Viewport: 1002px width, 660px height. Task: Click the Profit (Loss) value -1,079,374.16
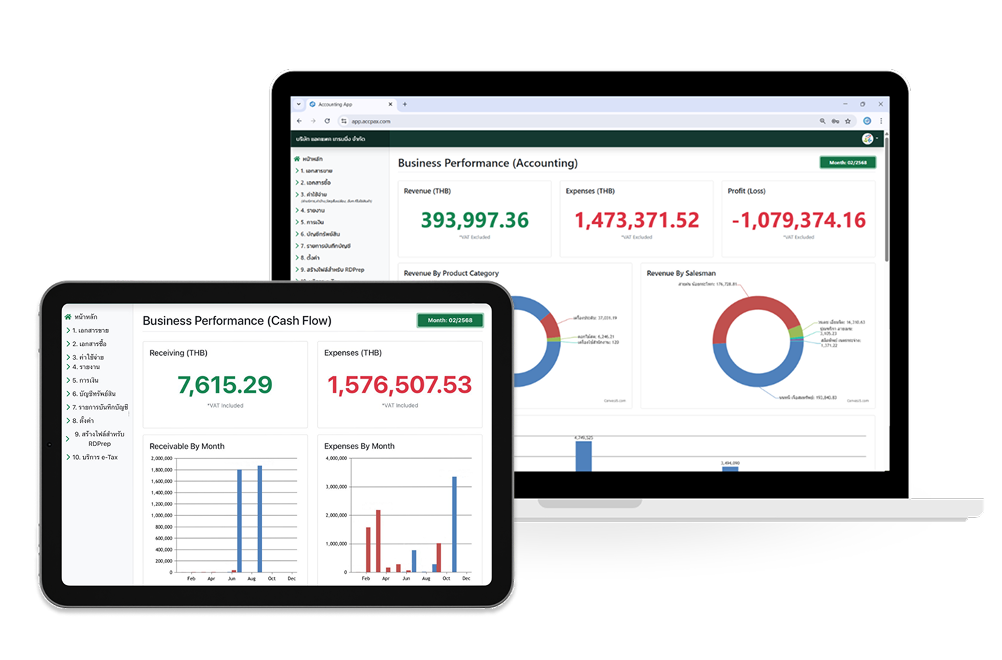(x=799, y=220)
